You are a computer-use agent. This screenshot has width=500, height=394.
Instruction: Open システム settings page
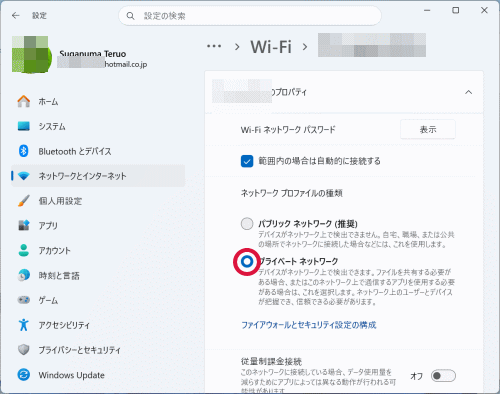coord(98,126)
